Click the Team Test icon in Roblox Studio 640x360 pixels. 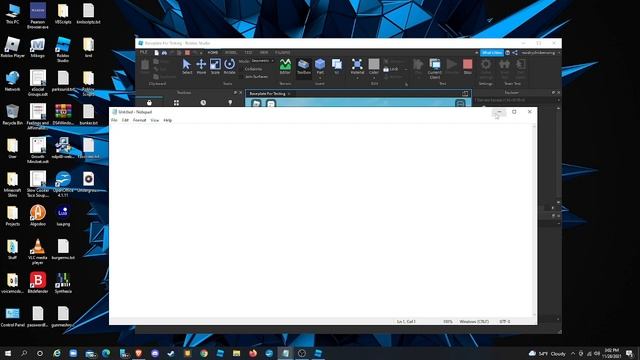(504, 68)
